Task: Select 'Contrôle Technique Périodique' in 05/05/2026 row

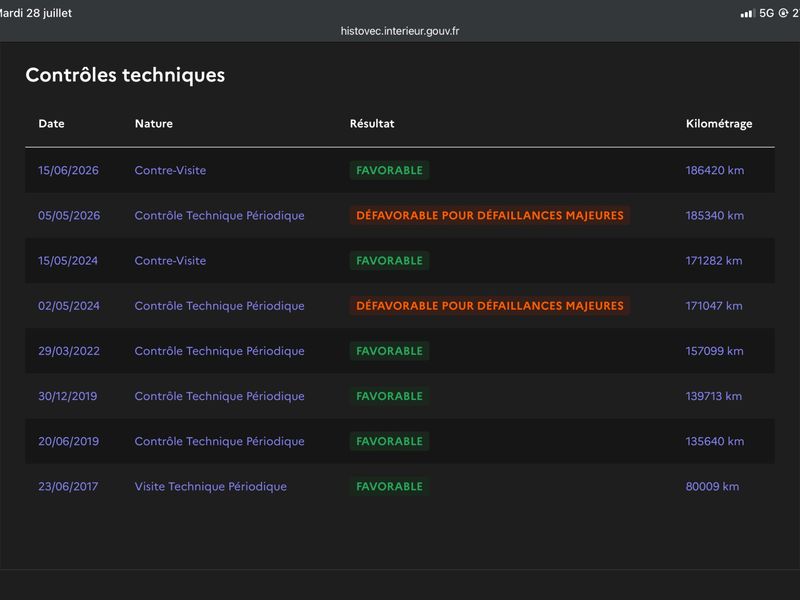Action: pos(219,216)
